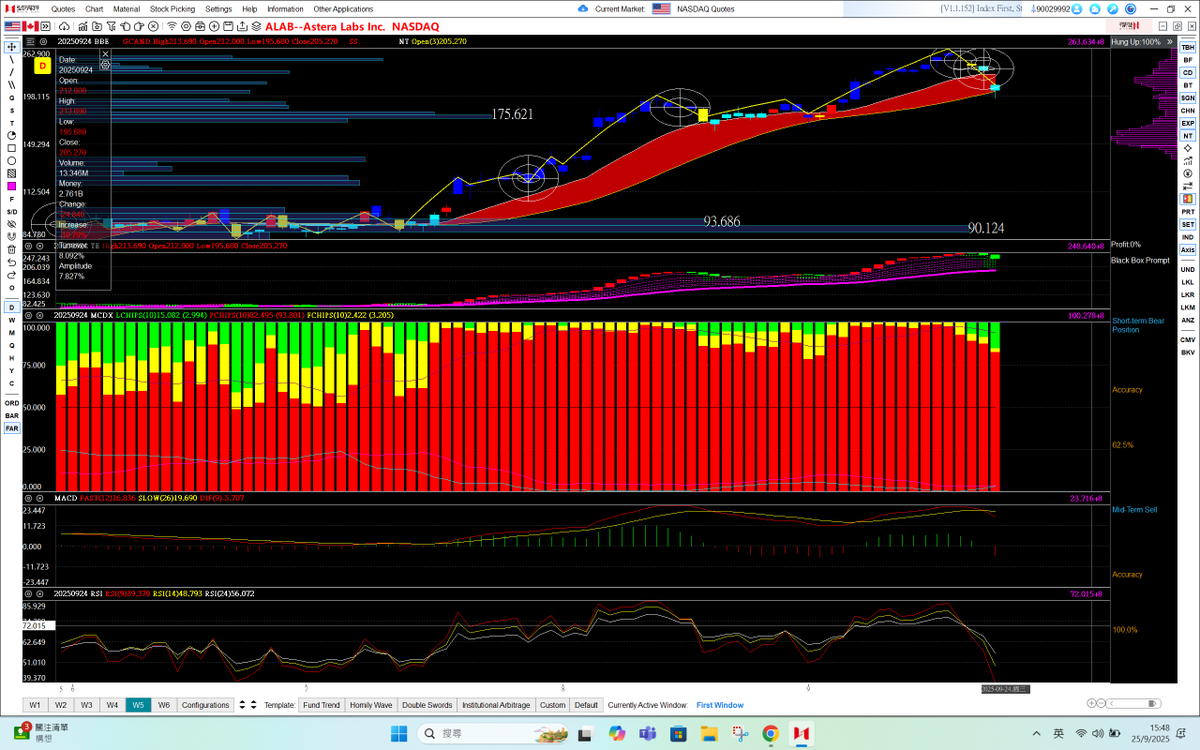The width and height of the screenshot is (1200, 750).
Task: Close the data info popup
Action: [x=105, y=54]
